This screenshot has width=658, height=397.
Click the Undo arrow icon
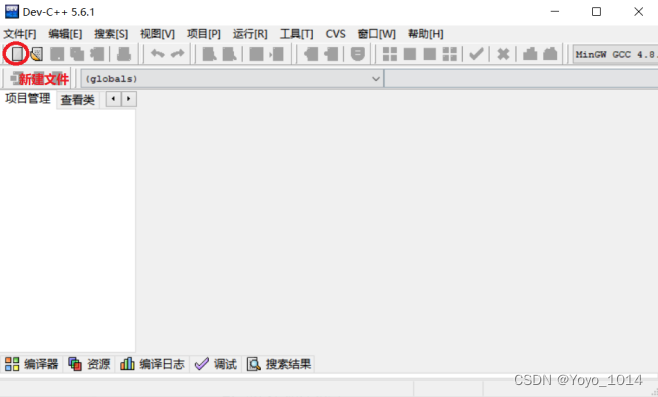coord(157,54)
